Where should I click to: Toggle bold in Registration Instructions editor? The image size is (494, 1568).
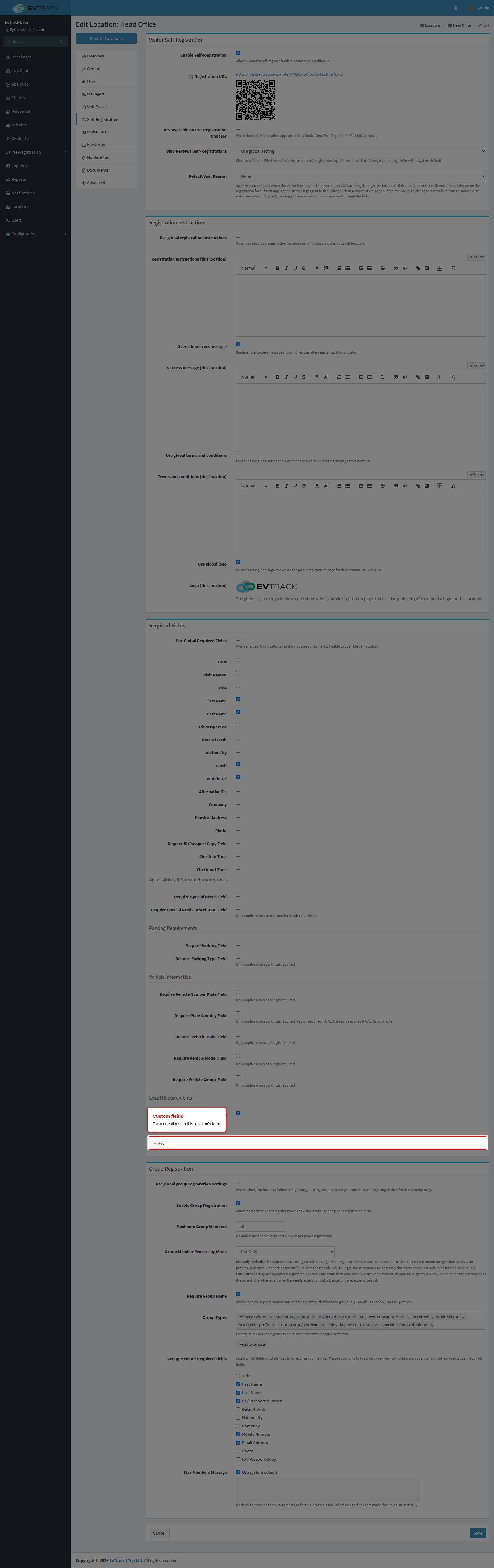[x=278, y=269]
